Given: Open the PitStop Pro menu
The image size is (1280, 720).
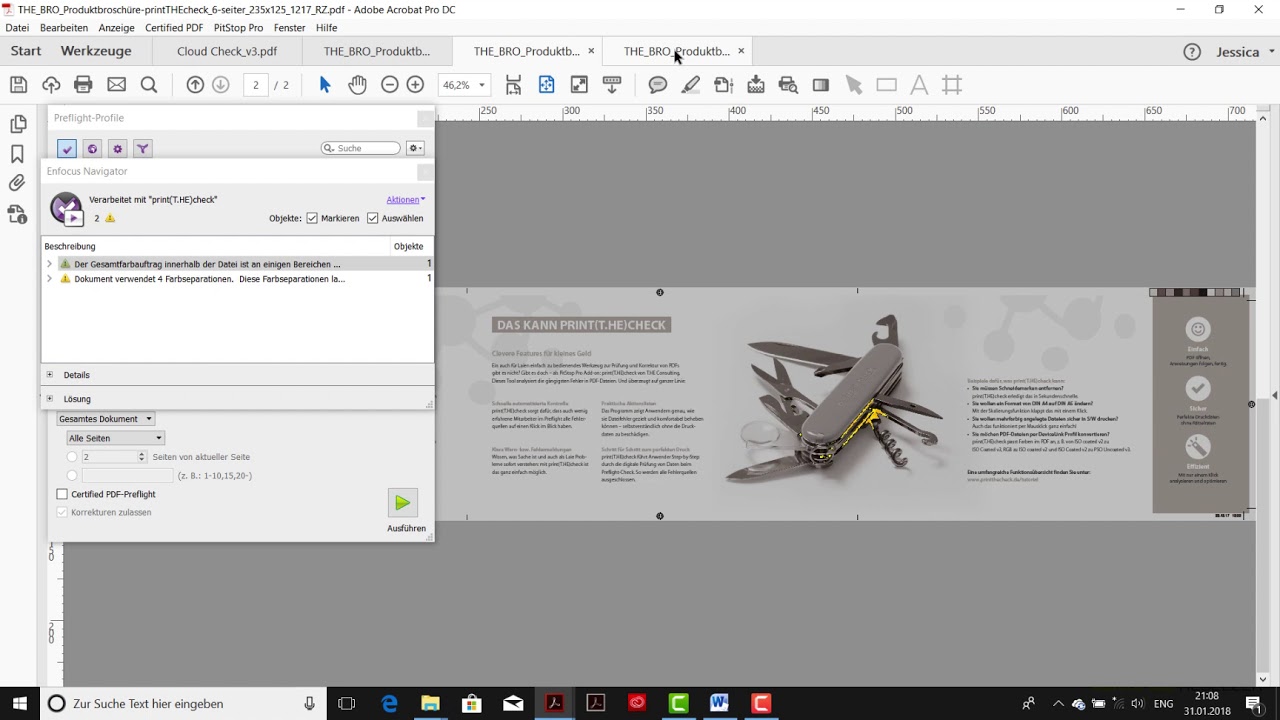Looking at the screenshot, I should tap(238, 27).
